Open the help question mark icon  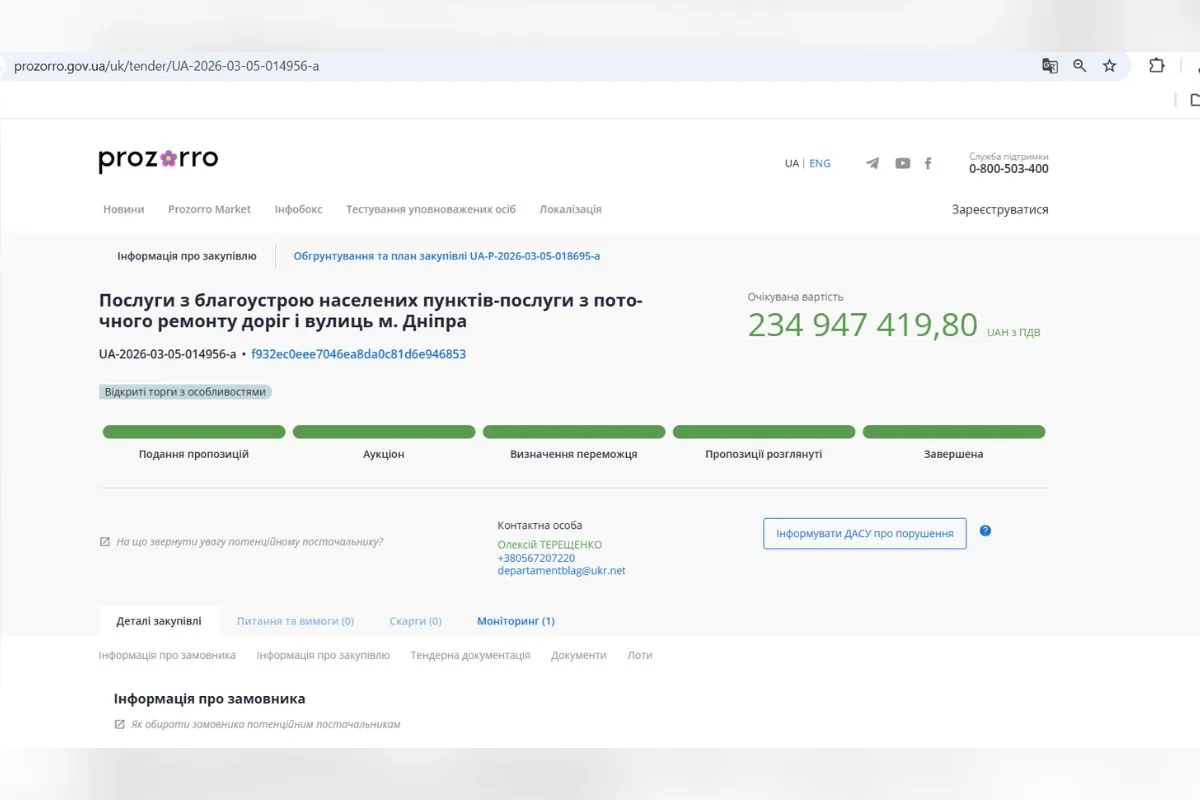pos(985,532)
